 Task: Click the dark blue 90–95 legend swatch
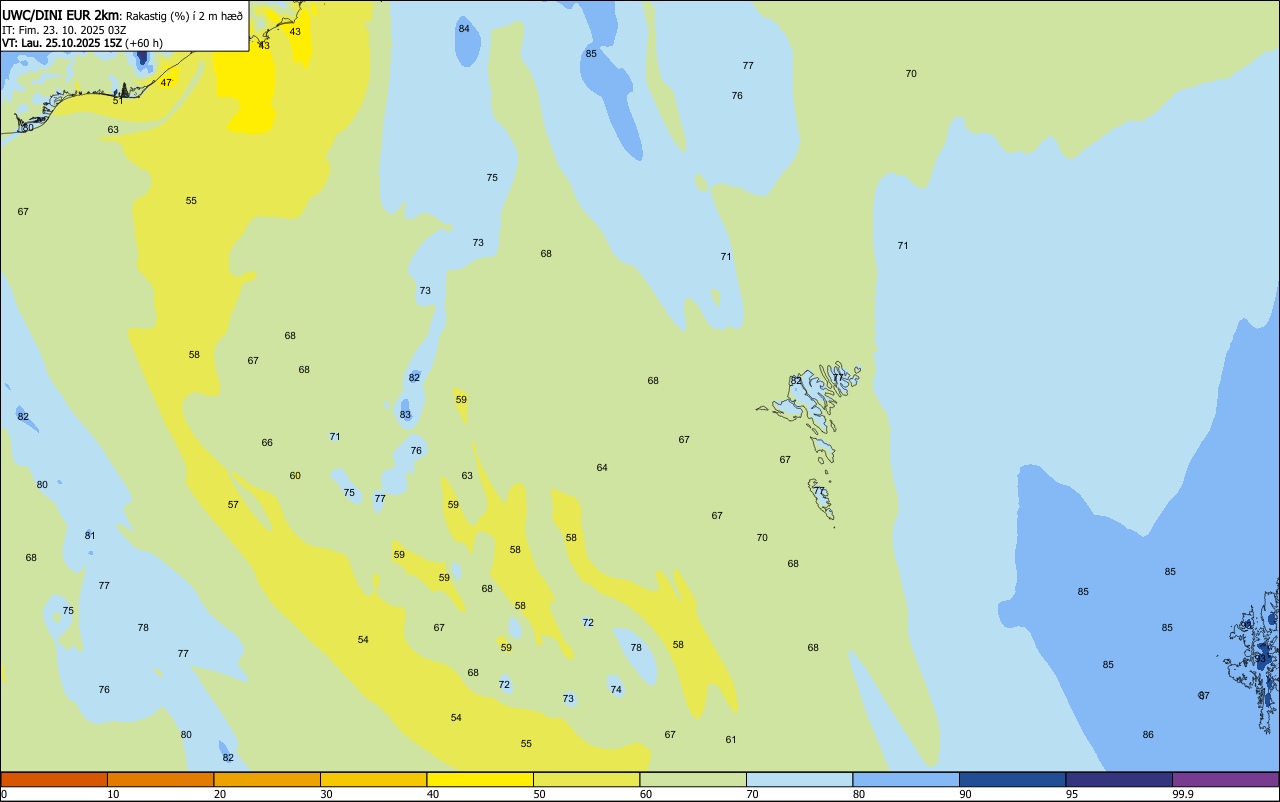1012,779
